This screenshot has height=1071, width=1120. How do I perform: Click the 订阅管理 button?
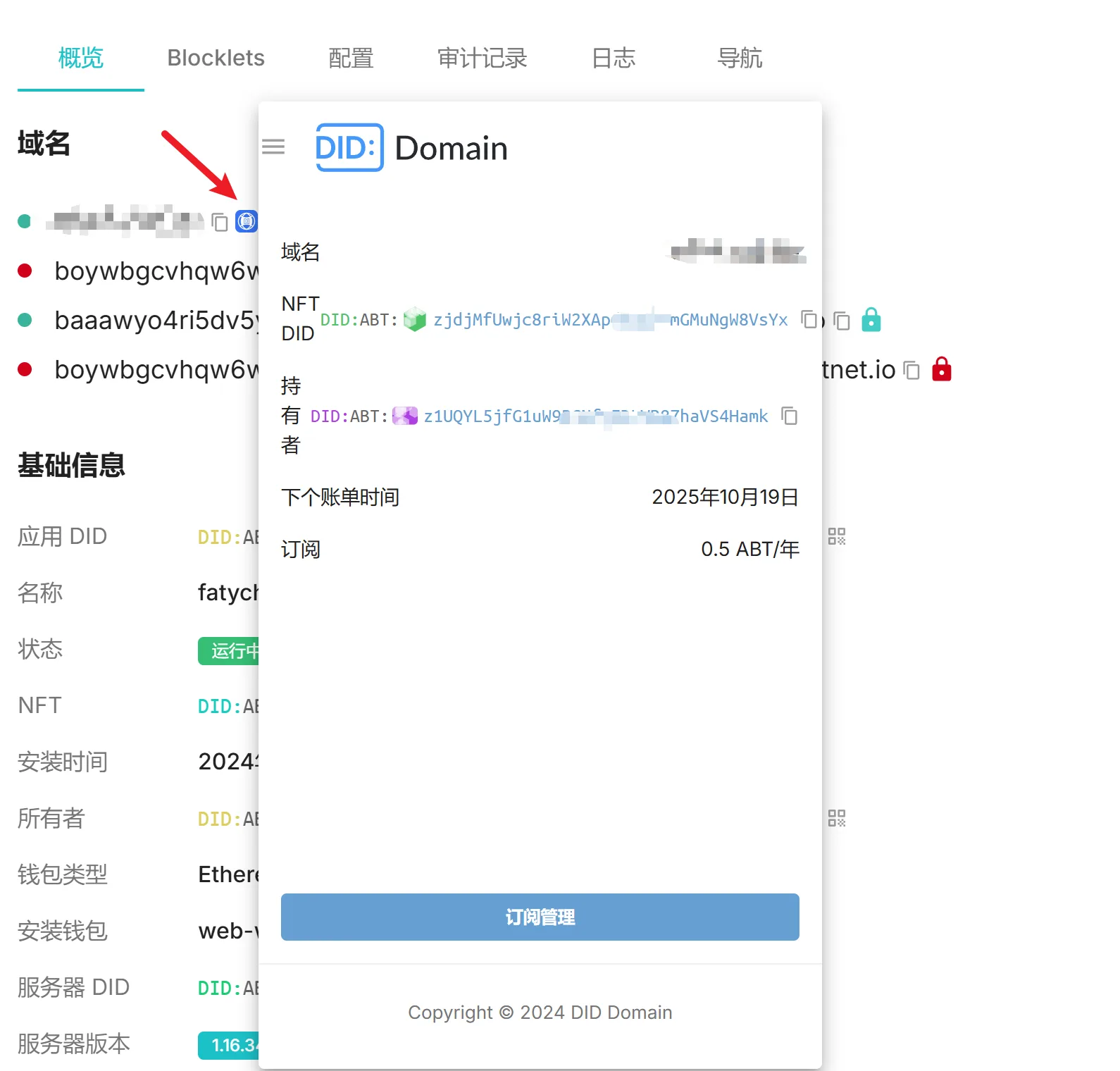540,917
